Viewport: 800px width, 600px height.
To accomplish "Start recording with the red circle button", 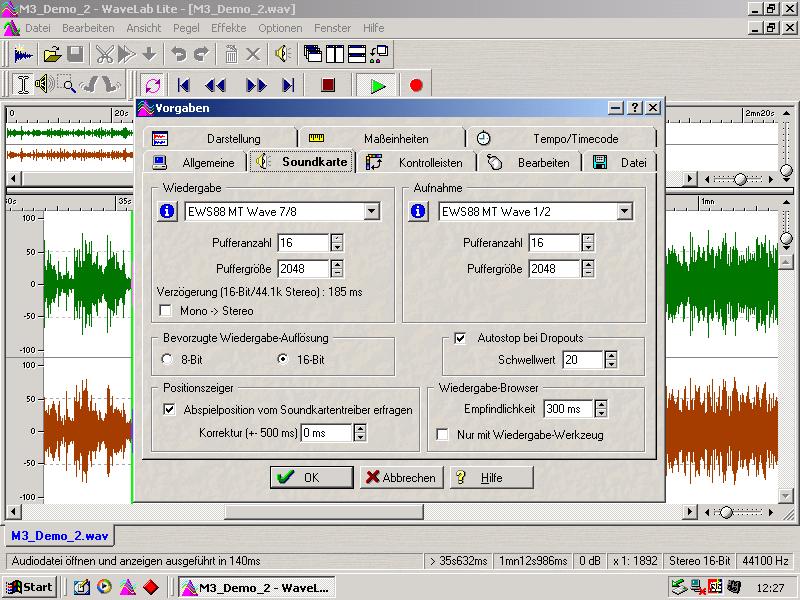I will 416,85.
